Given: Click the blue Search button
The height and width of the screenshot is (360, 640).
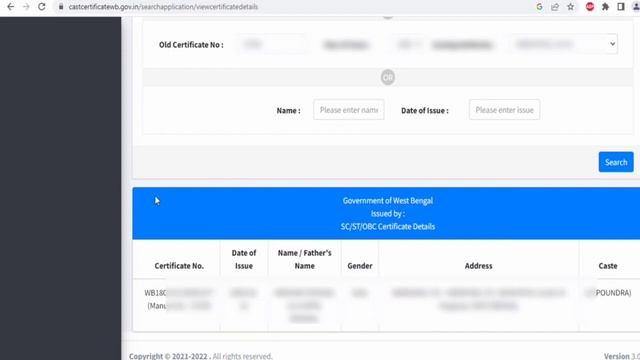Looking at the screenshot, I should coord(616,162).
